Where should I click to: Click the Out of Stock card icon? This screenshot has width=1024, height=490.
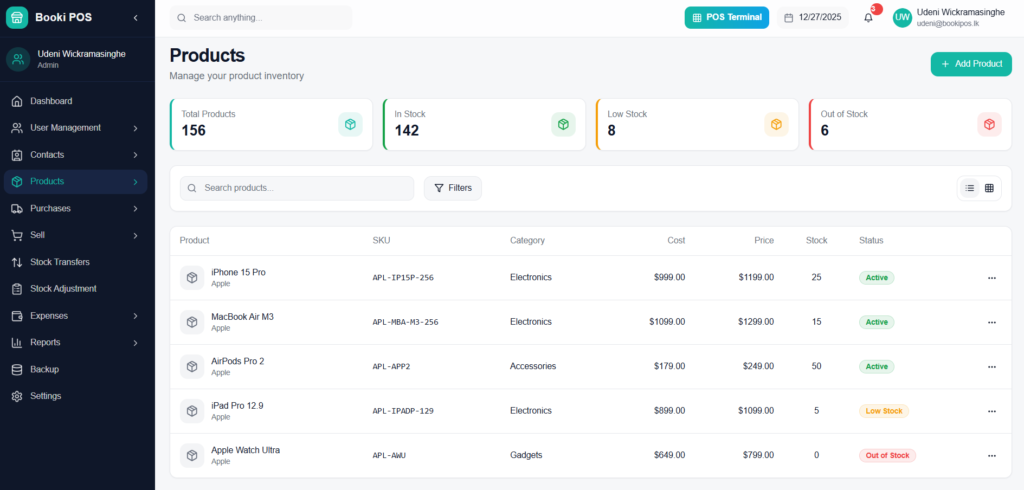[989, 124]
